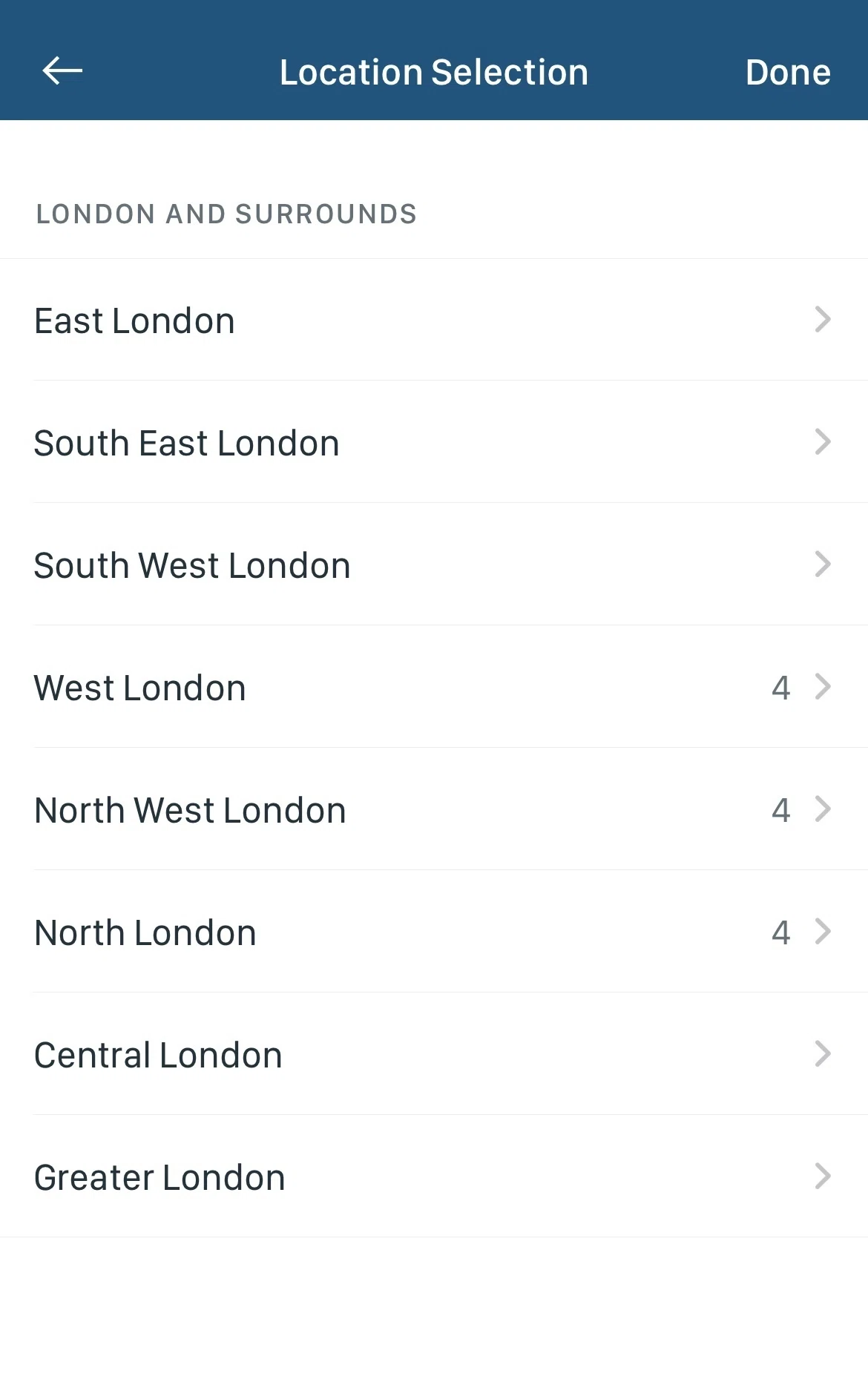This screenshot has width=868, height=1382.
Task: Tap North West London count badge
Action: [780, 811]
